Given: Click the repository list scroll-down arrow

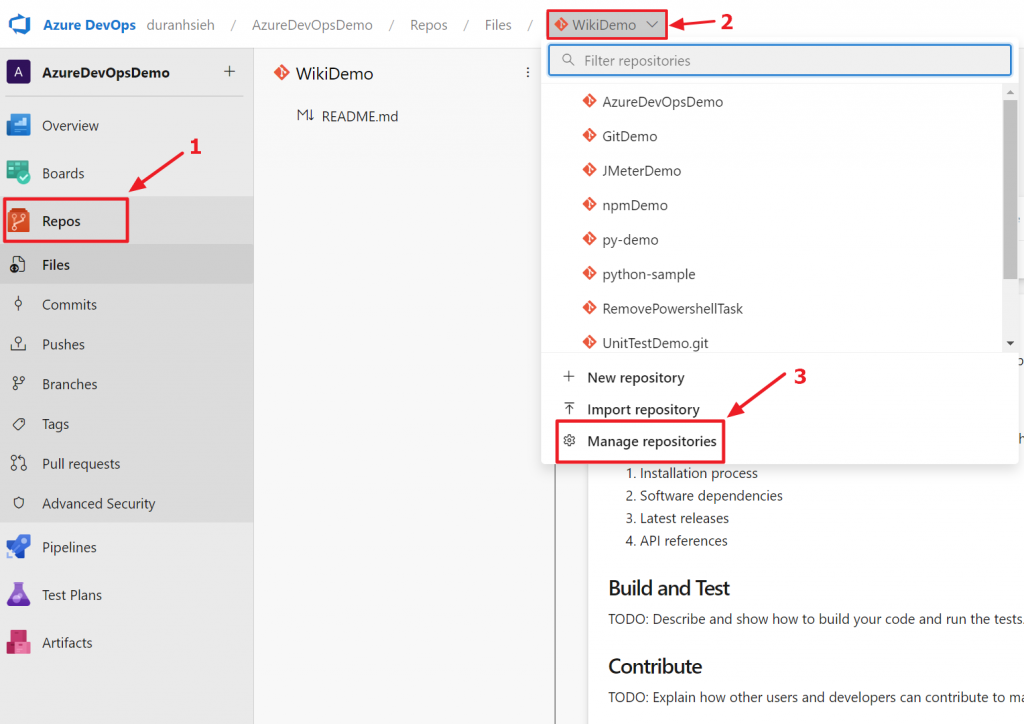Looking at the screenshot, I should [1010, 343].
